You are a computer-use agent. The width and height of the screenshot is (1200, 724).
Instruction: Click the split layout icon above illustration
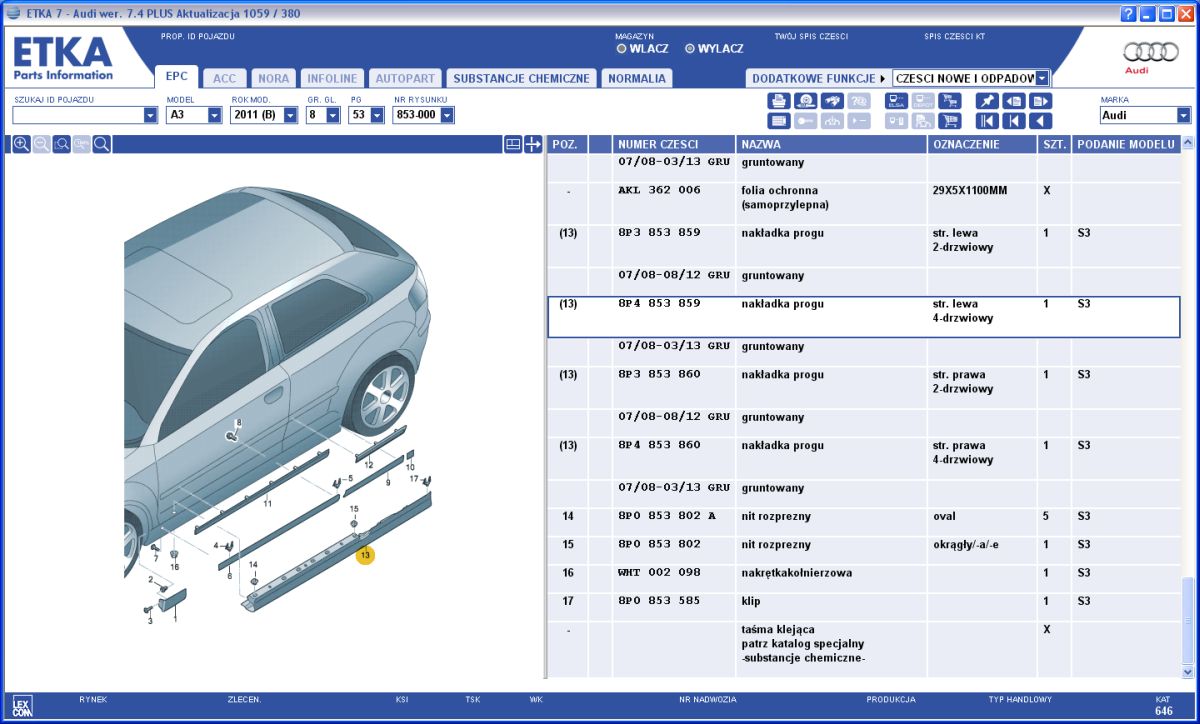513,144
